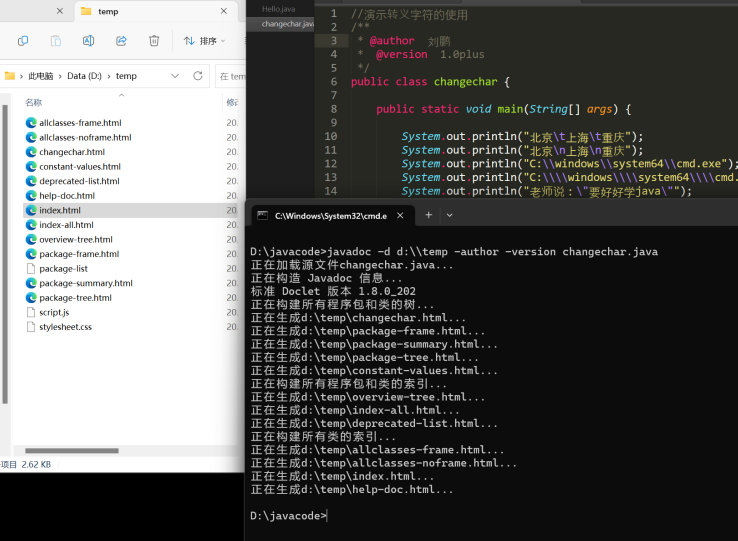Click Data (D:) in the breadcrumb path
The height and width of the screenshot is (541, 738).
86,76
